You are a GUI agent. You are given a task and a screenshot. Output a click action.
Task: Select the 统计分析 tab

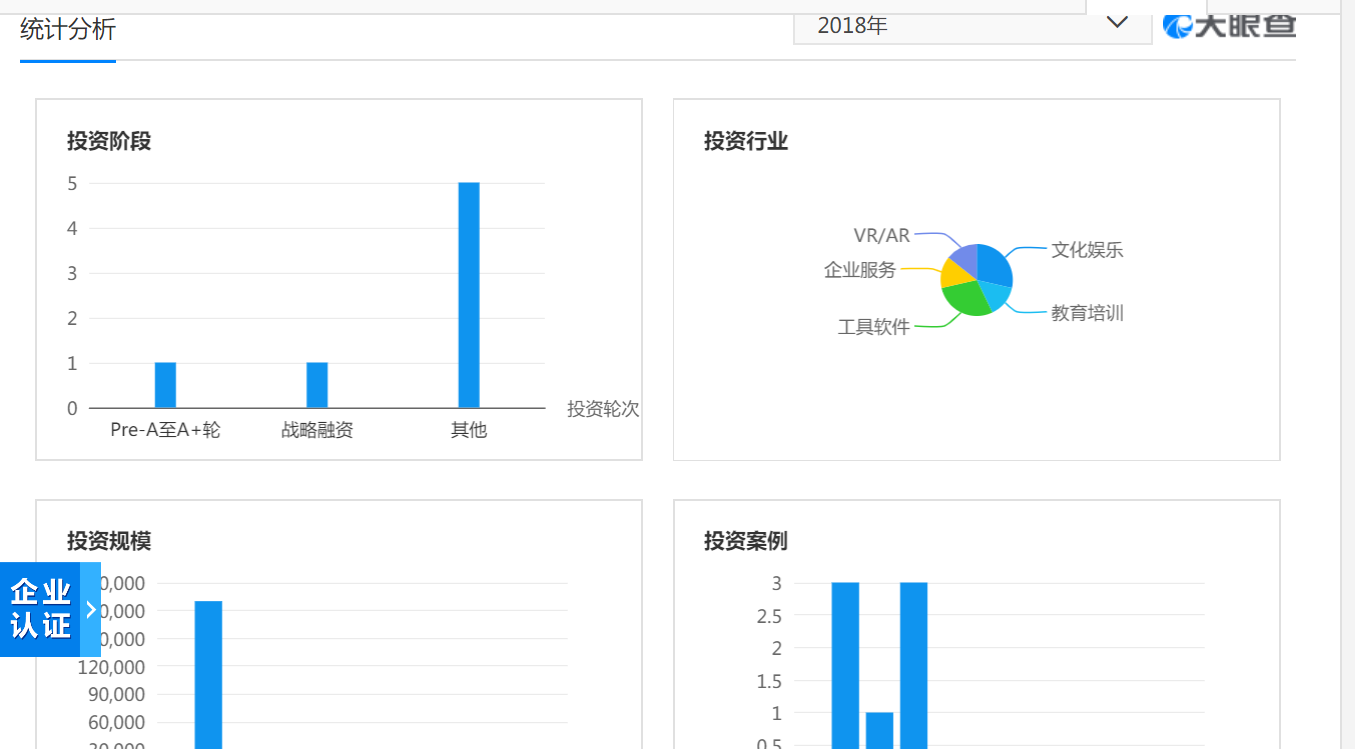(x=68, y=30)
